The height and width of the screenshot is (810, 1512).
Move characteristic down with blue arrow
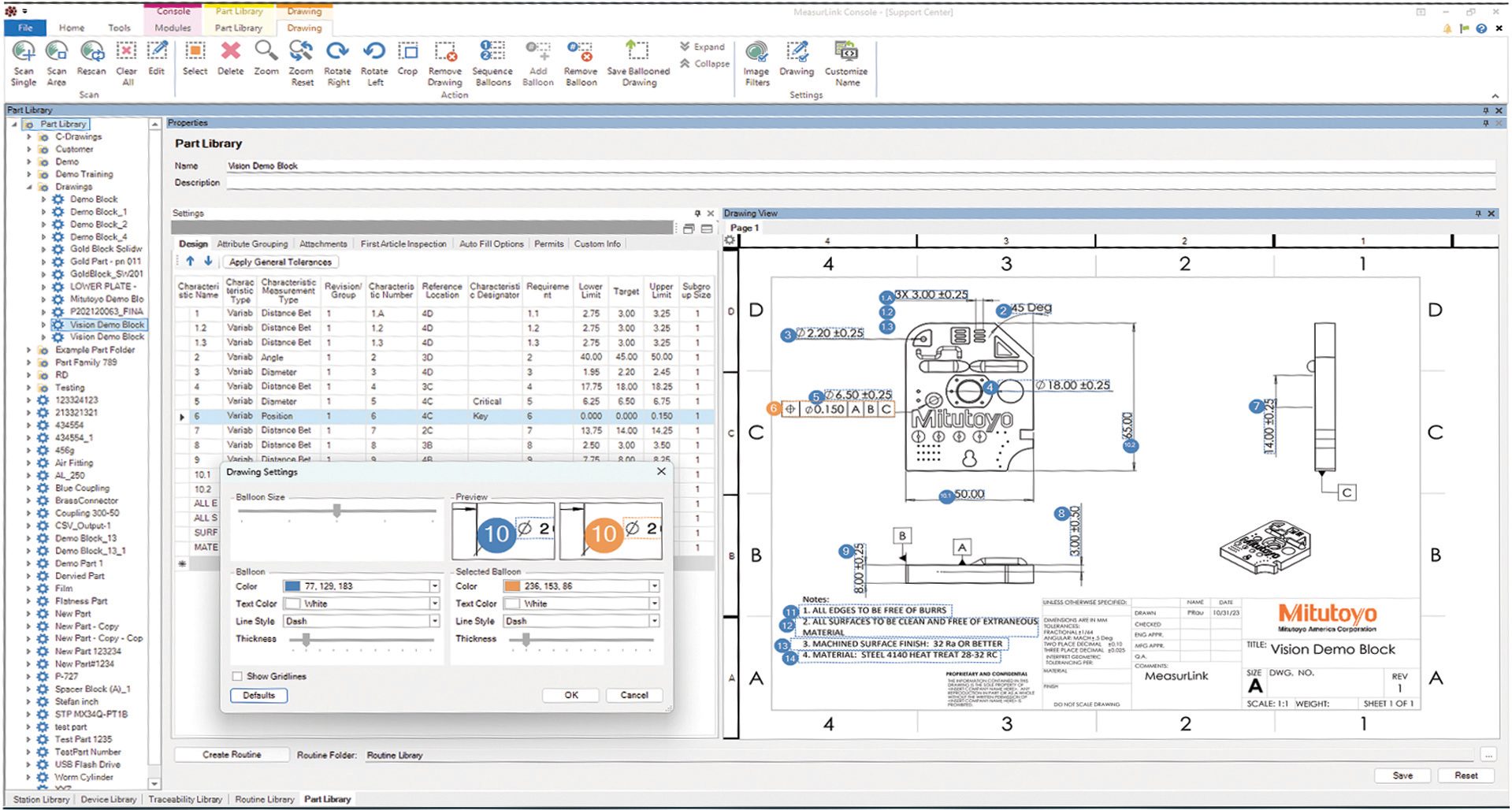tap(208, 261)
